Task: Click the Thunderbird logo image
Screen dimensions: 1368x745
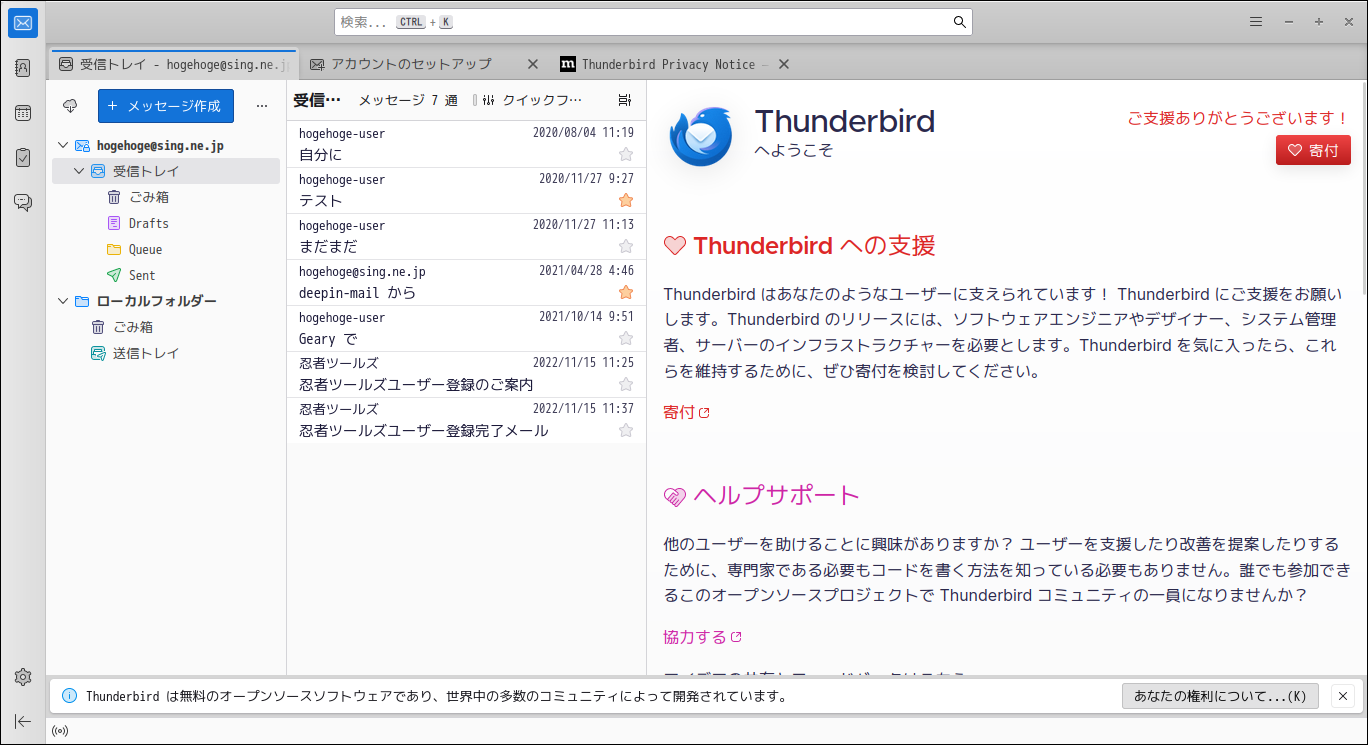Action: click(x=701, y=136)
